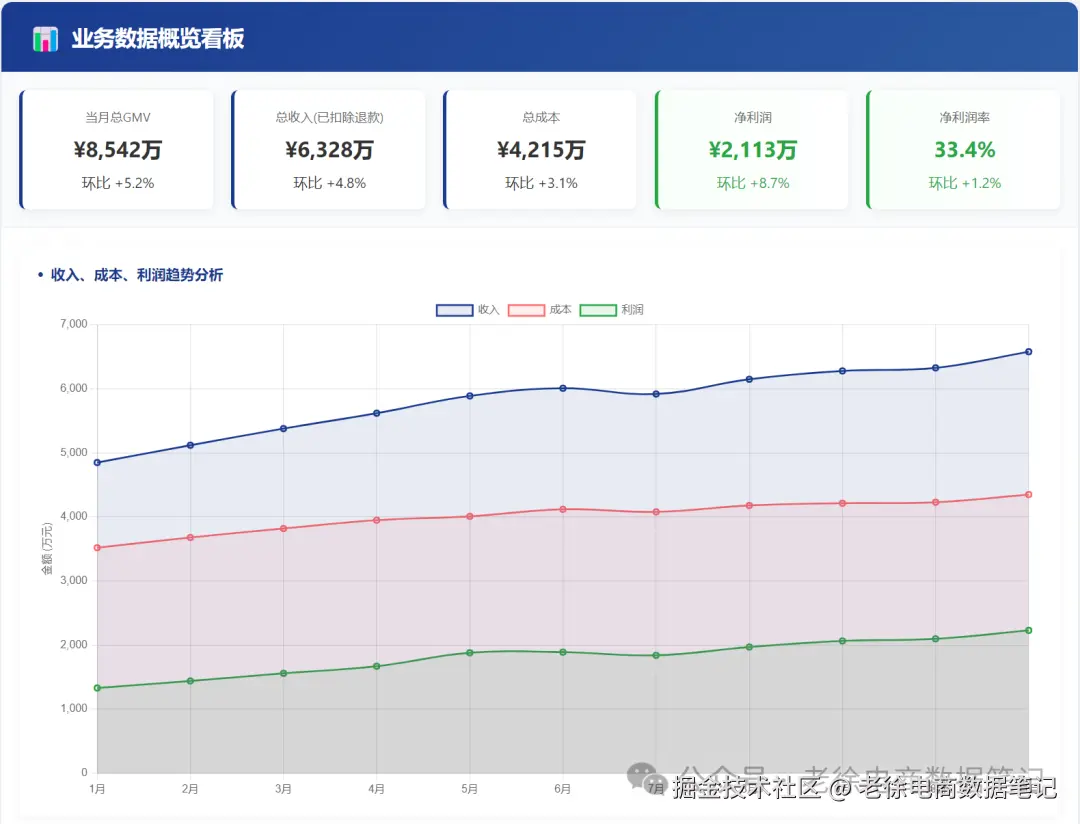The height and width of the screenshot is (824, 1080).
Task: Click the 1,000 y-axis label
Action: (x=74, y=708)
